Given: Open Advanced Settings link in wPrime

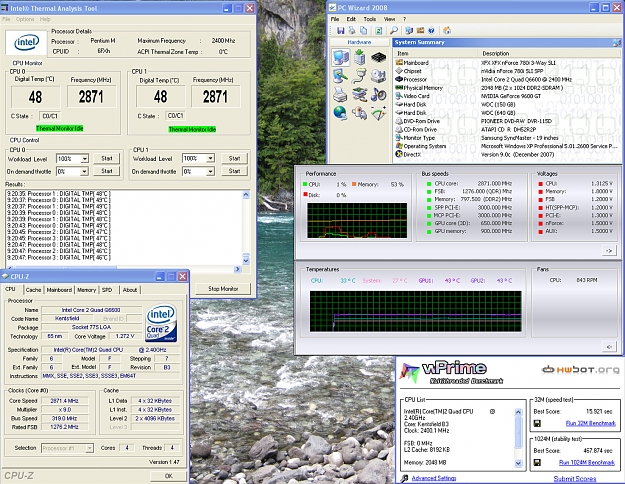Looking at the screenshot, I should [x=434, y=478].
